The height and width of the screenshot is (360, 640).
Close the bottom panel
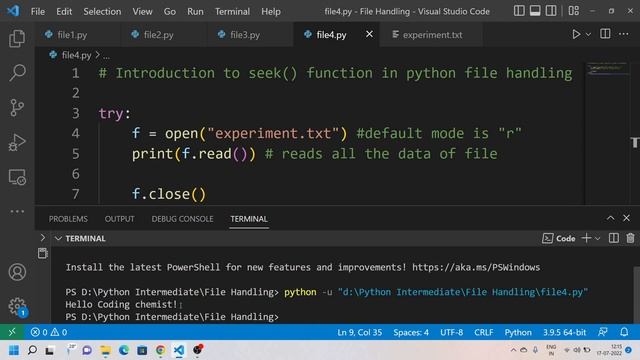point(627,218)
